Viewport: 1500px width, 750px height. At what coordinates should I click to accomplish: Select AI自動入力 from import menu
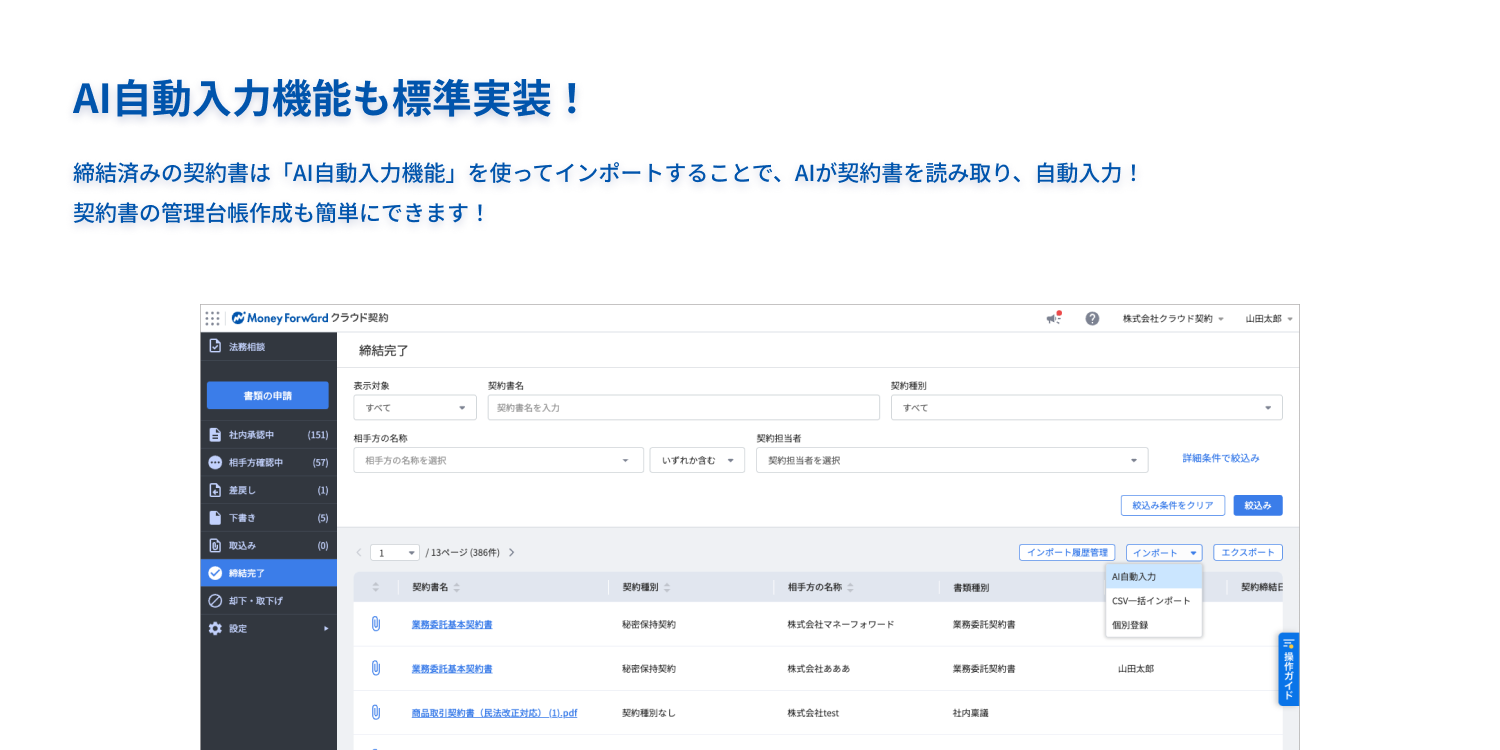[x=1154, y=577]
